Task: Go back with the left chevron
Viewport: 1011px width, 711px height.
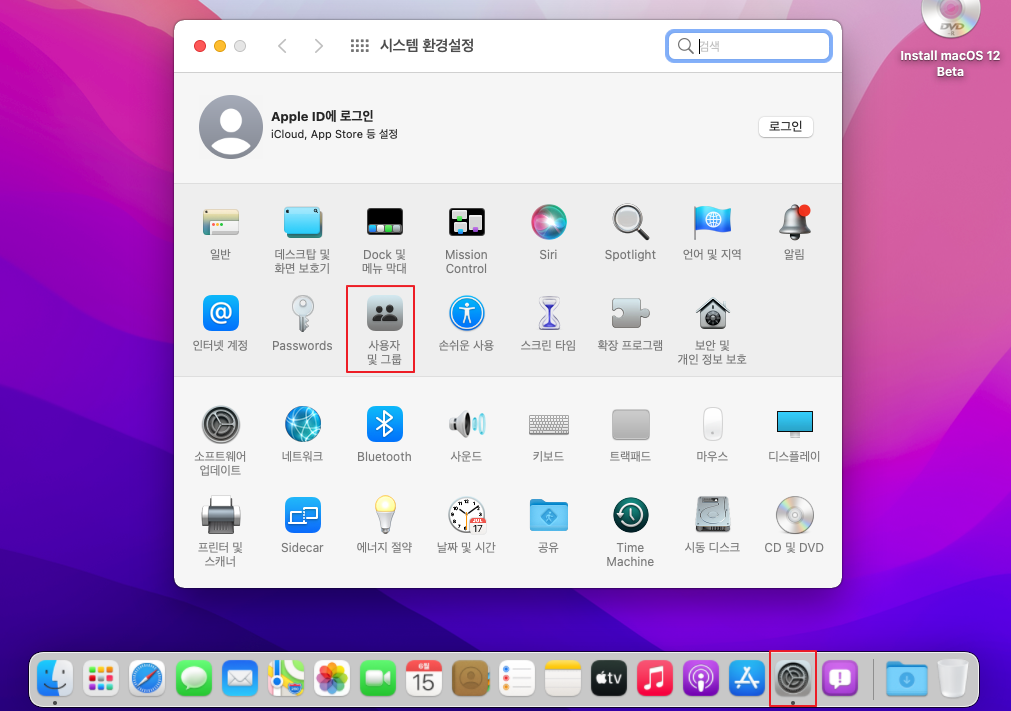Action: pos(282,46)
